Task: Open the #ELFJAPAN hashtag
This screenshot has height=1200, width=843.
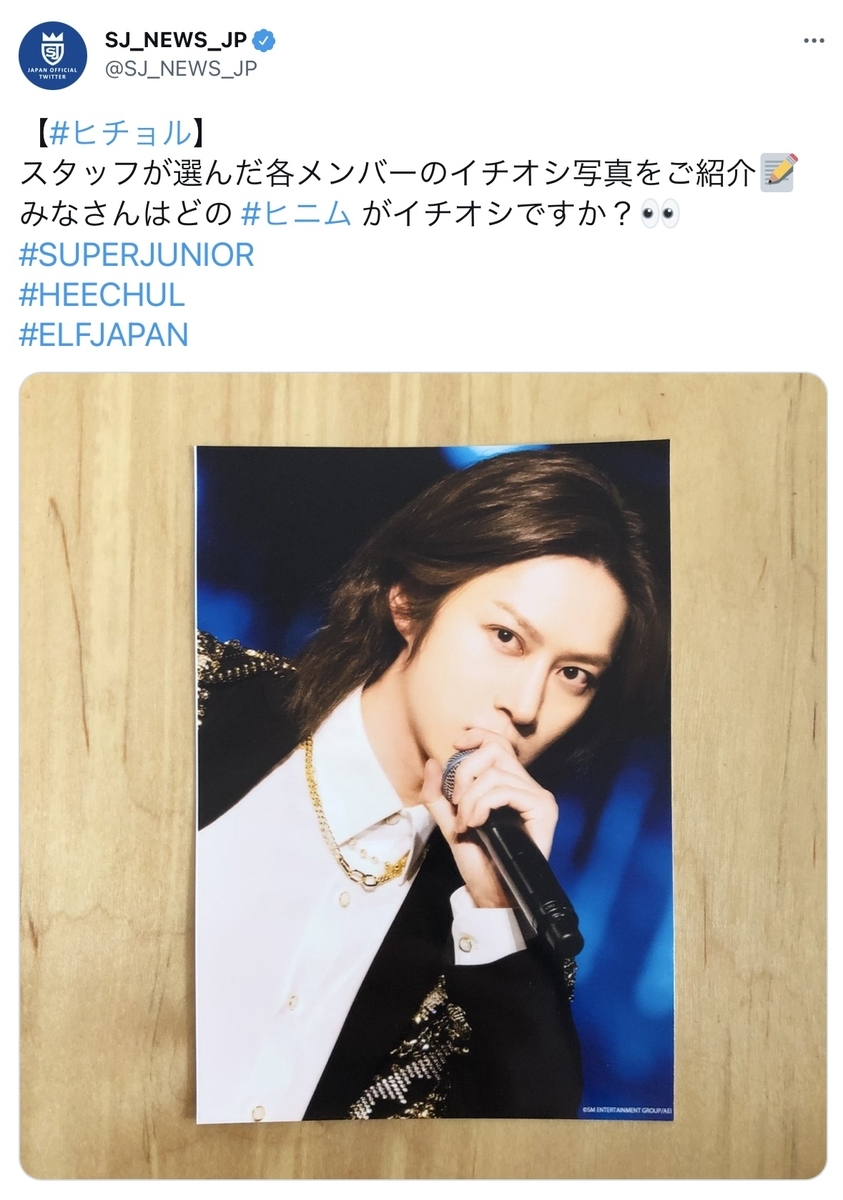Action: pyautogui.click(x=104, y=335)
